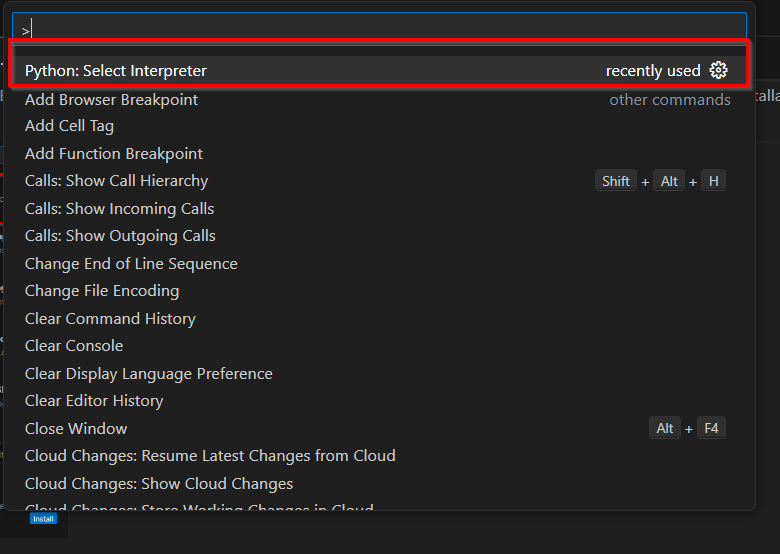
Task: Select the Clear Console command
Action: [379, 346]
